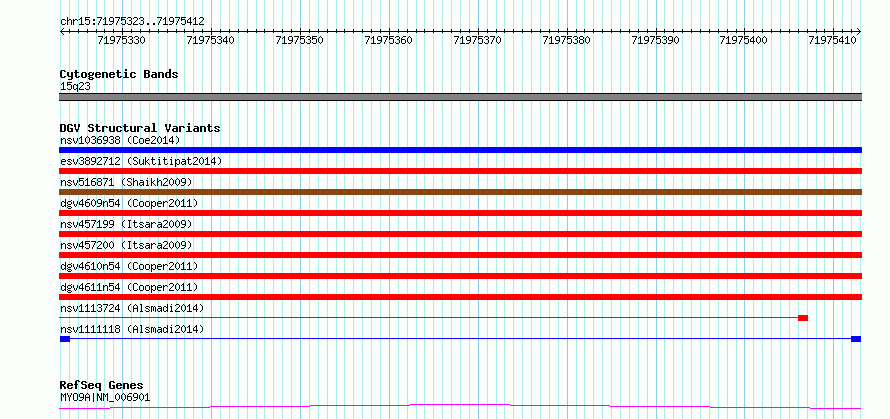
Task: Select the esv3892712 (Suktitipat2014) red bar
Action: [460, 171]
